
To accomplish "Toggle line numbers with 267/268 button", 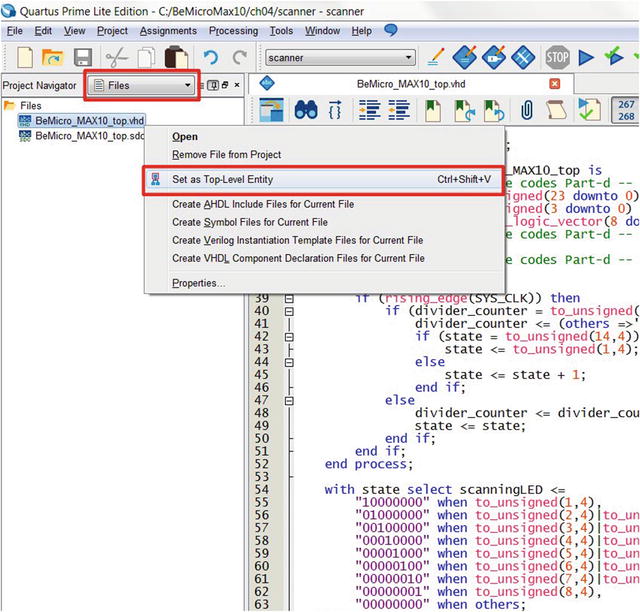I will (625, 110).
